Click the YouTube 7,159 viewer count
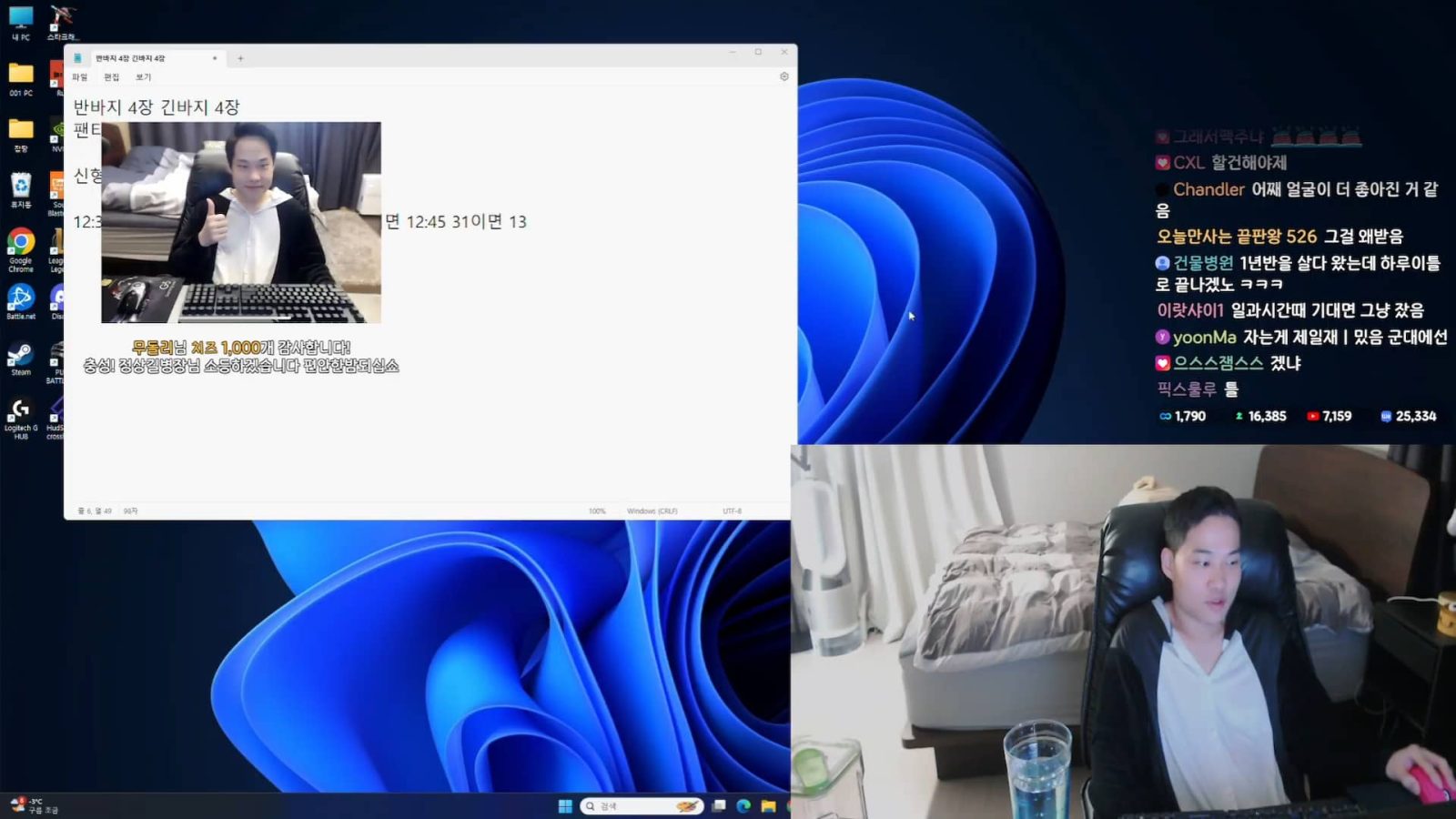Image resolution: width=1456 pixels, height=819 pixels. click(1330, 416)
